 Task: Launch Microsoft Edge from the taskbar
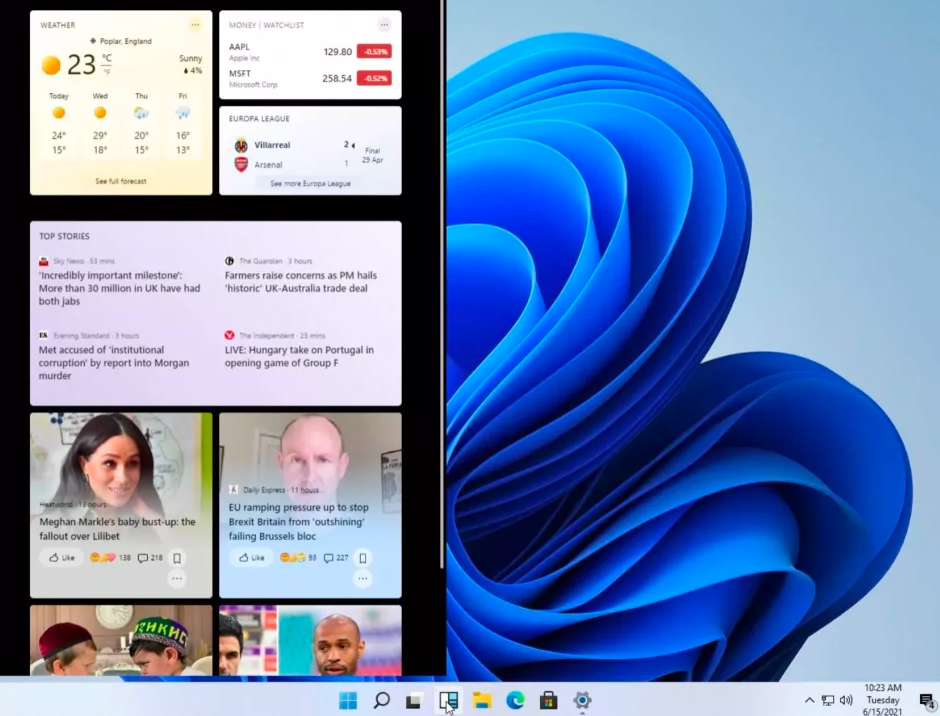pyautogui.click(x=515, y=700)
